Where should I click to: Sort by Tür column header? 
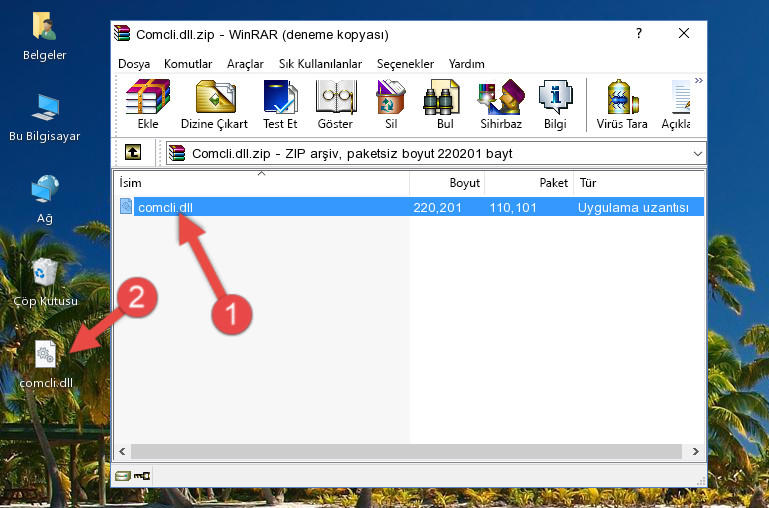click(639, 183)
